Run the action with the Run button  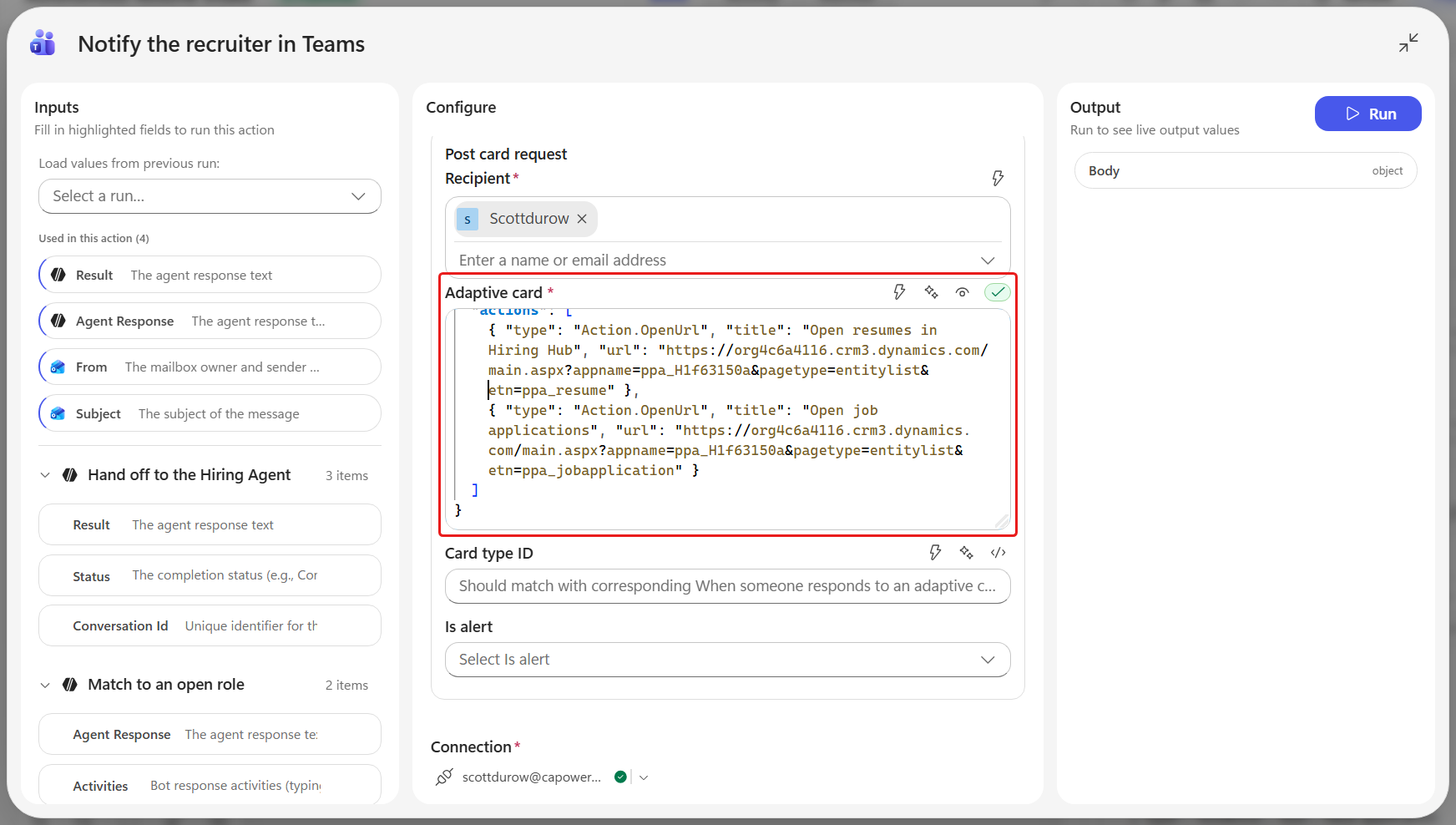pos(1368,114)
